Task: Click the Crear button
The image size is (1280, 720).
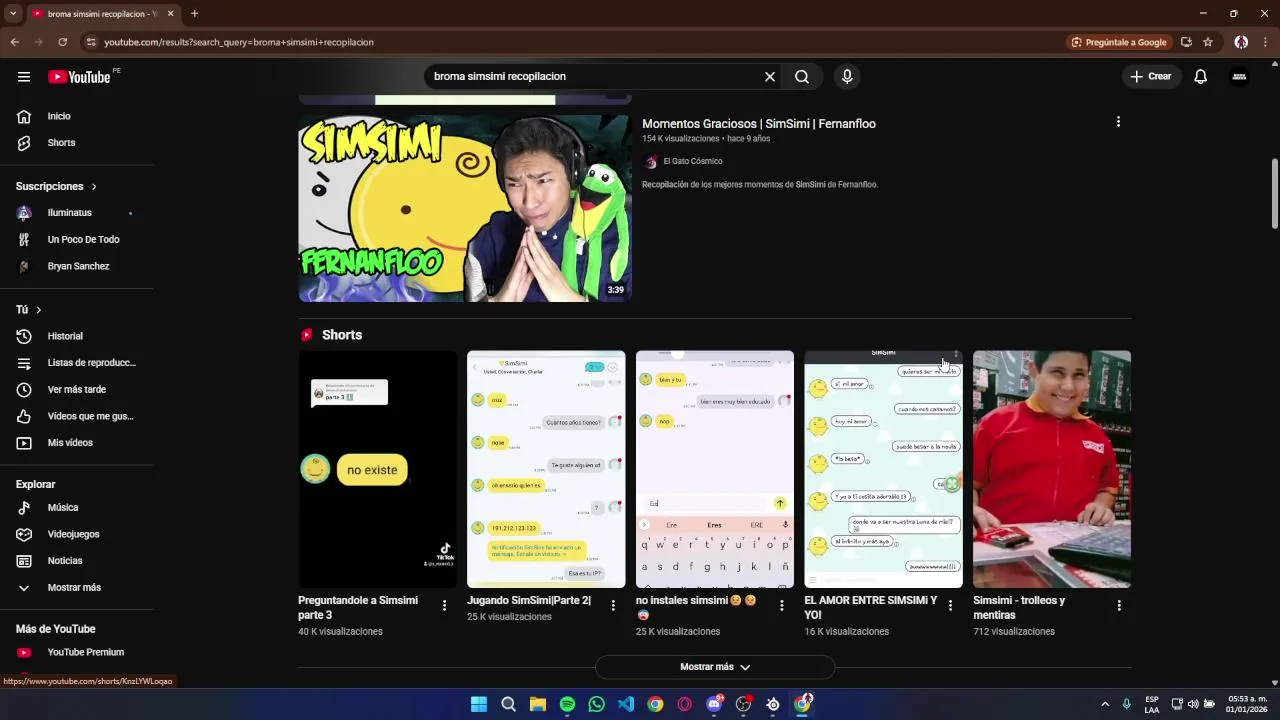Action: [x=1151, y=77]
